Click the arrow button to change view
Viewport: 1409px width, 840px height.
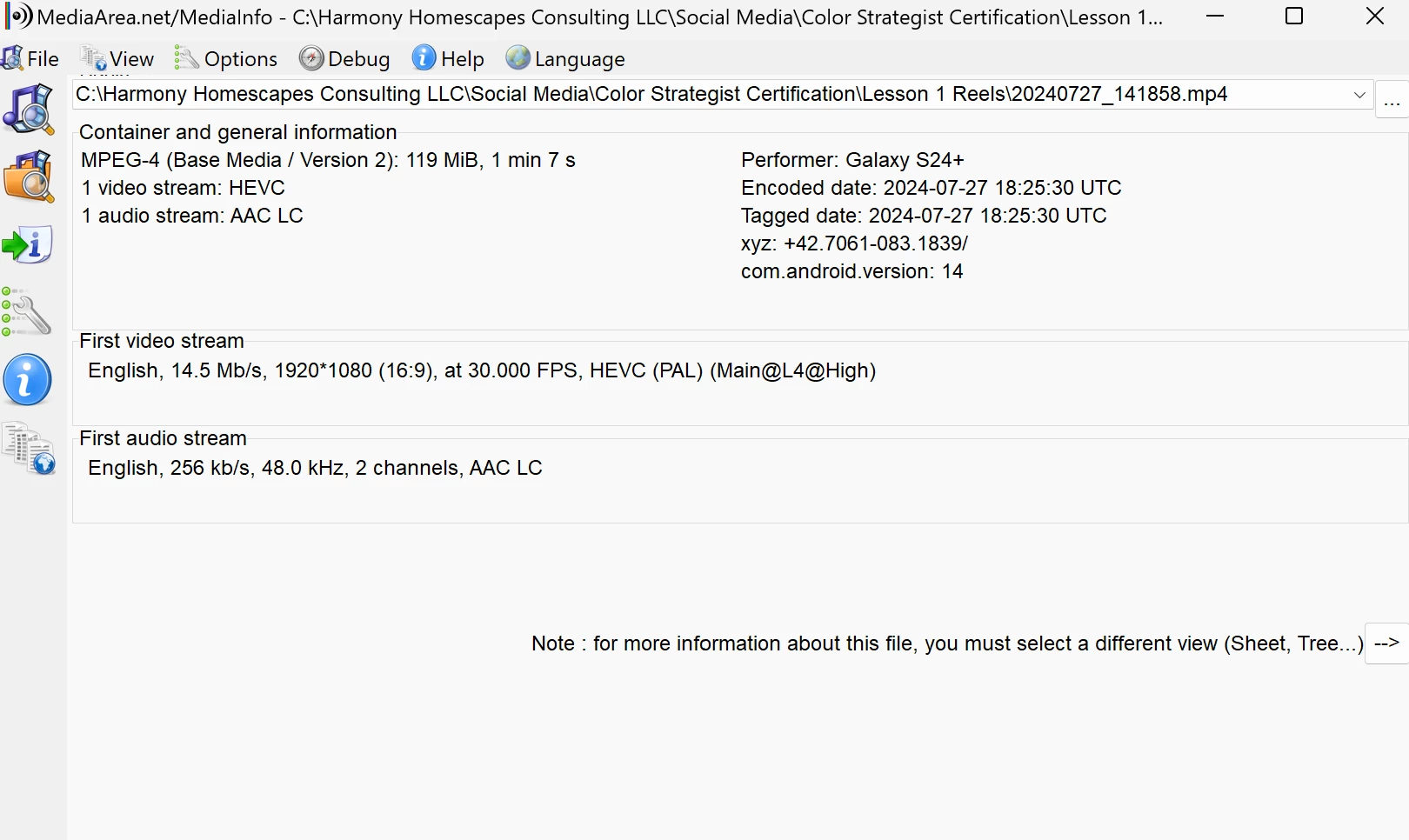(1386, 643)
